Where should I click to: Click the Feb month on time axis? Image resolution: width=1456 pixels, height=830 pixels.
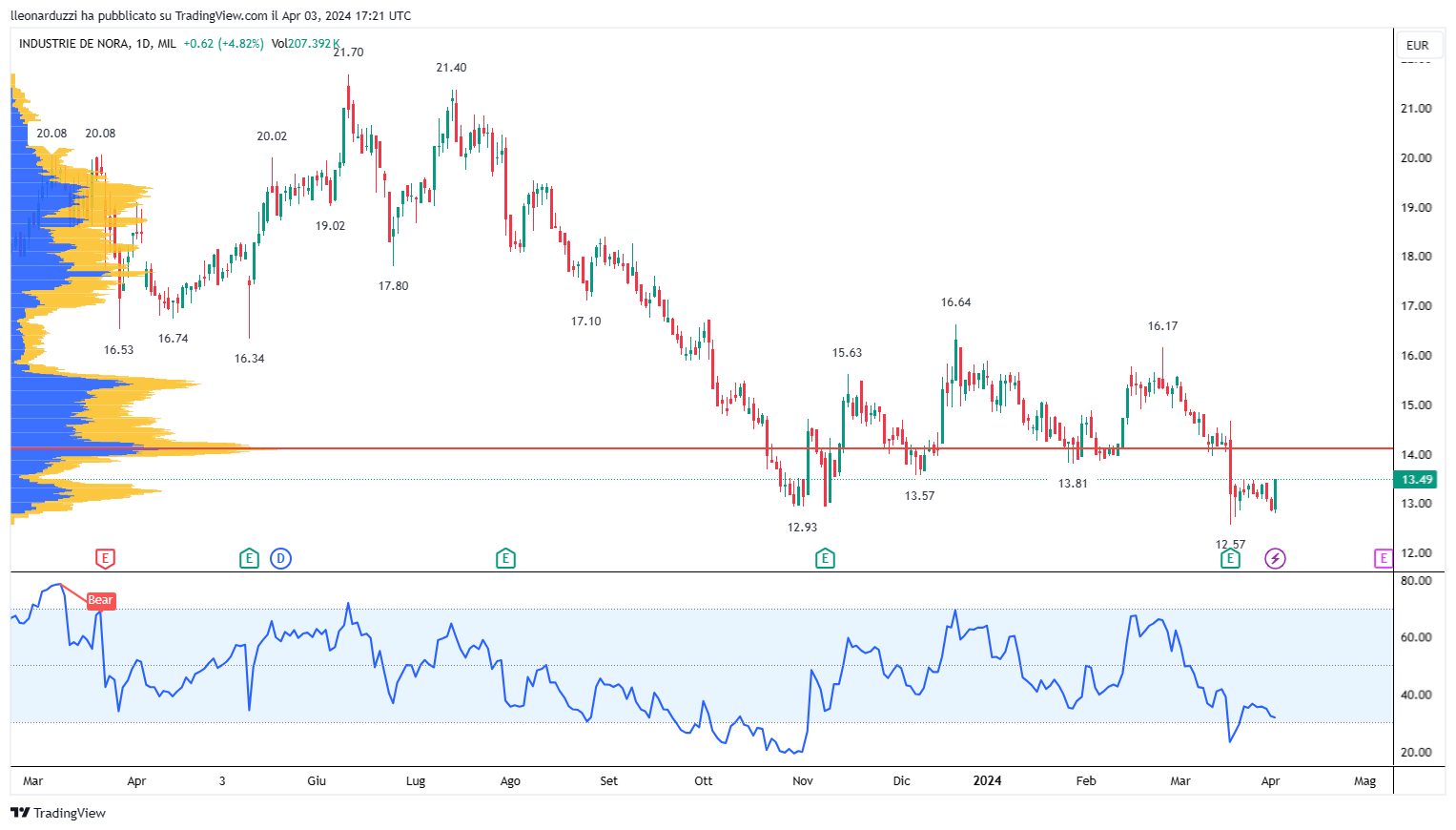click(x=1086, y=781)
